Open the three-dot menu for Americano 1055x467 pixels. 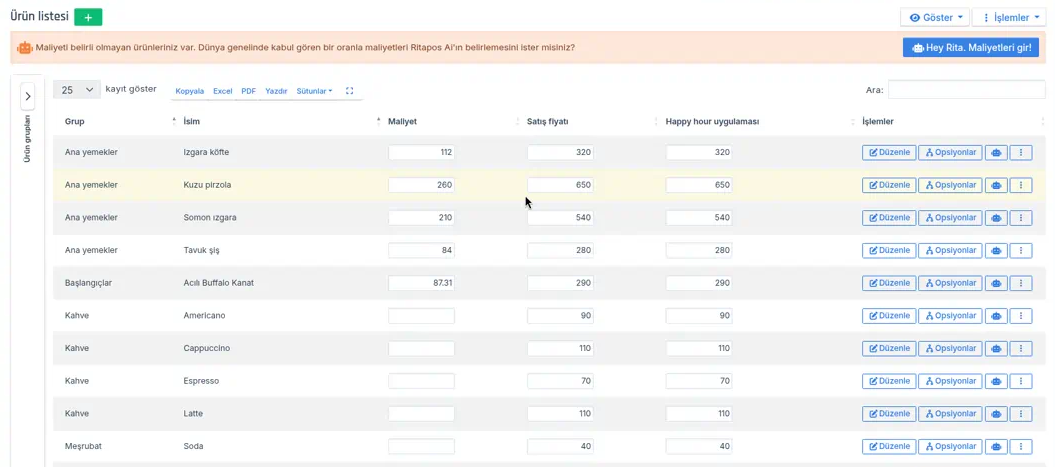tap(1021, 316)
